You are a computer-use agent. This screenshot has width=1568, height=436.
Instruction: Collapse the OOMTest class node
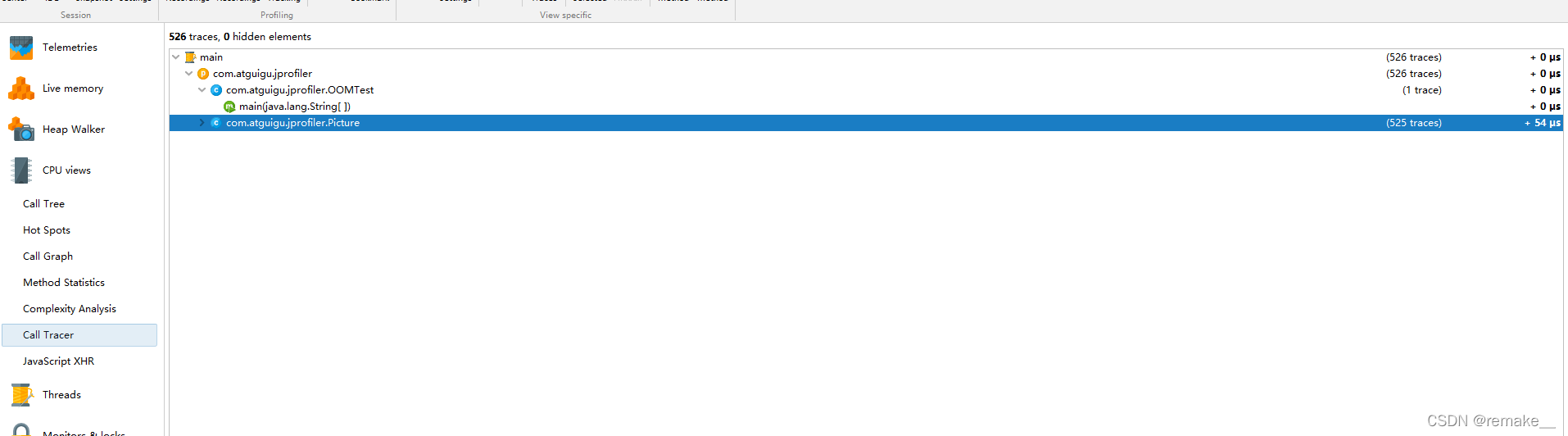[x=202, y=90]
